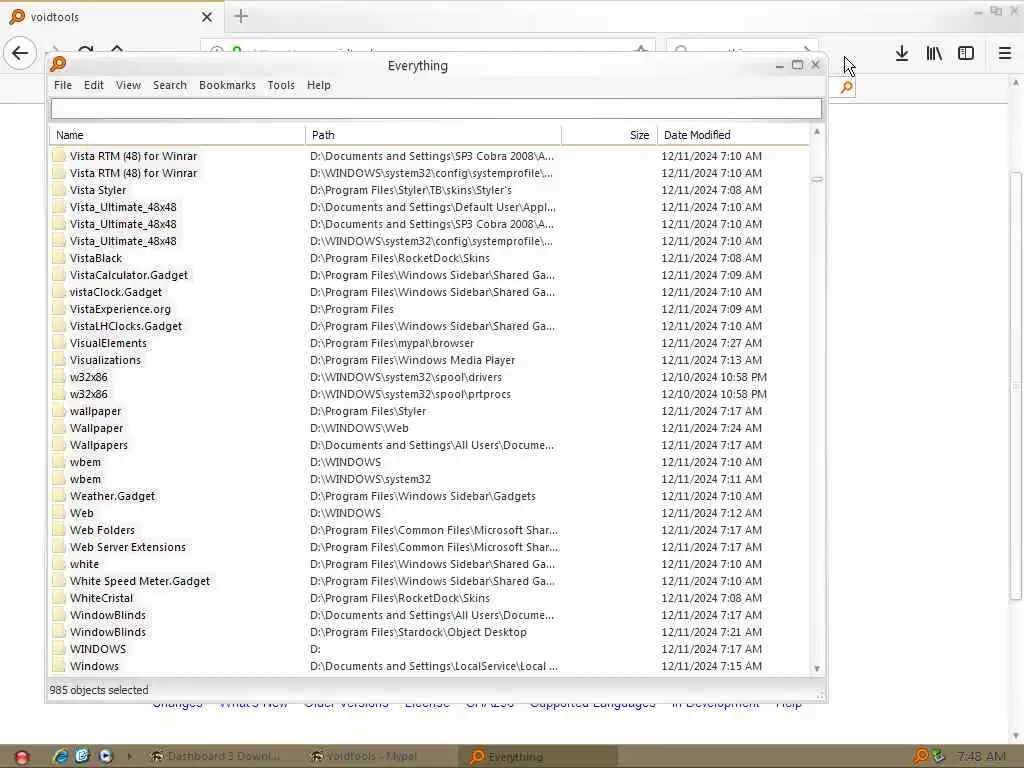Open the Tools menu

(x=281, y=85)
